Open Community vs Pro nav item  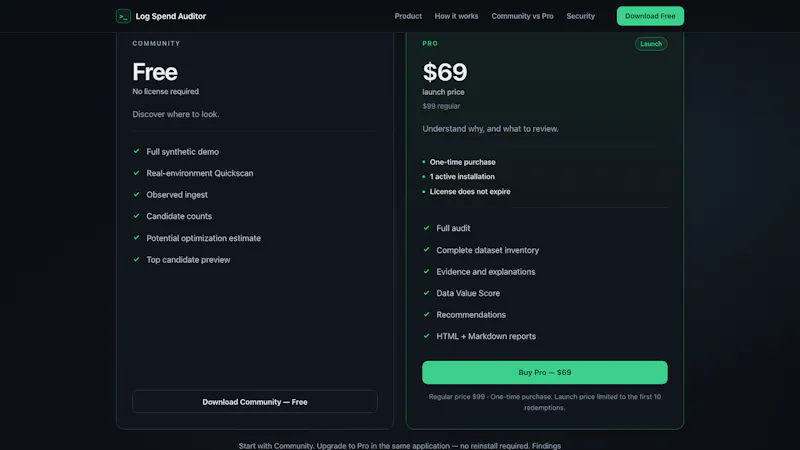[x=522, y=16]
